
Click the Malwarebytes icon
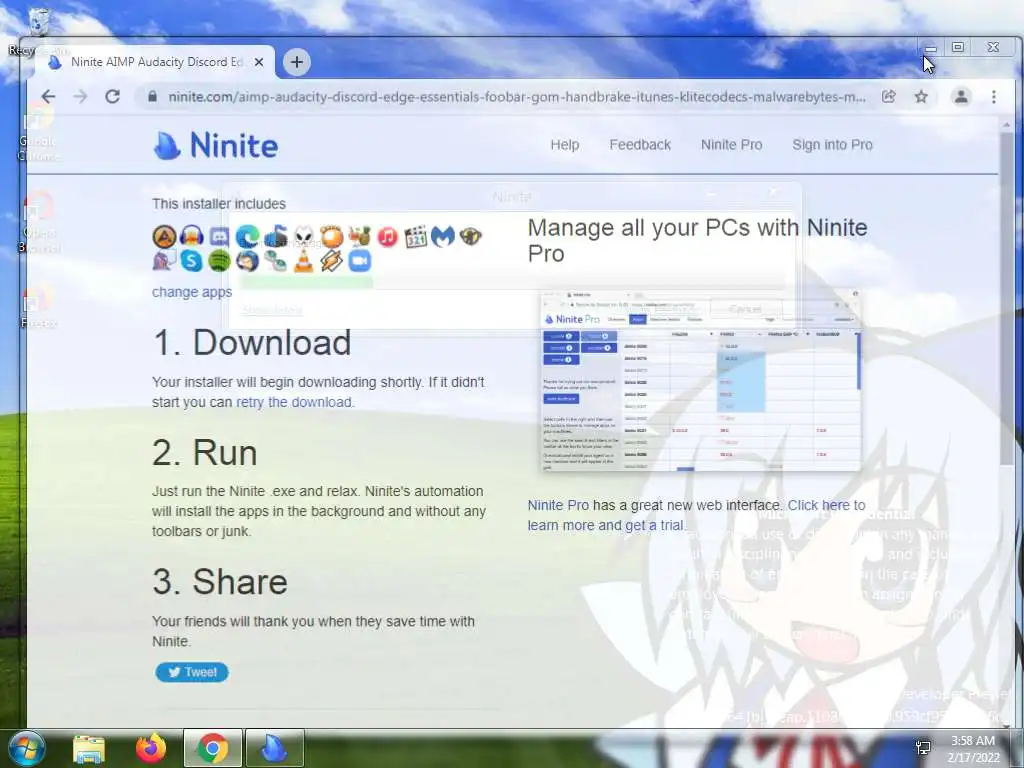443,236
